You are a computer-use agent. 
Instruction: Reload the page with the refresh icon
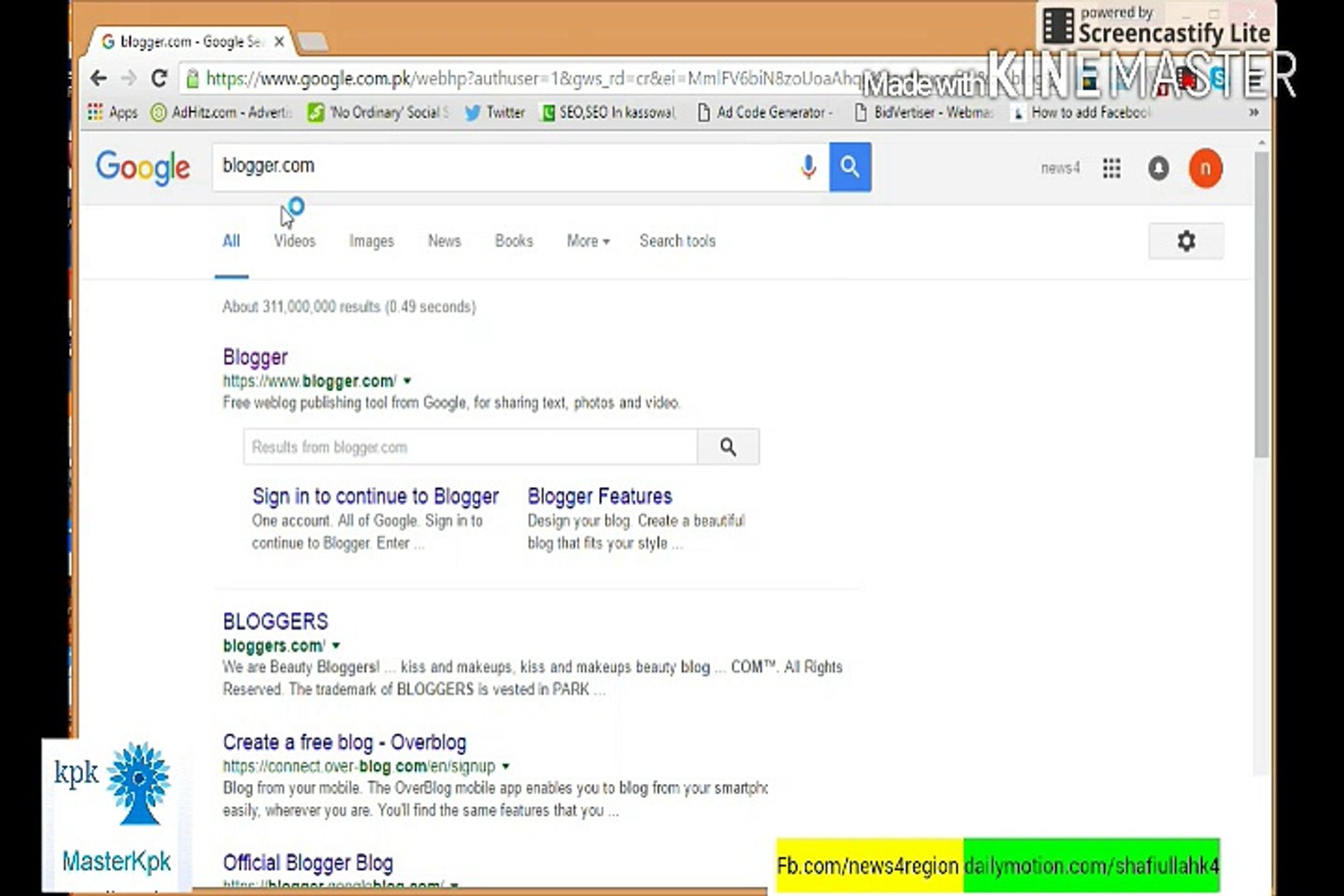pos(159,79)
